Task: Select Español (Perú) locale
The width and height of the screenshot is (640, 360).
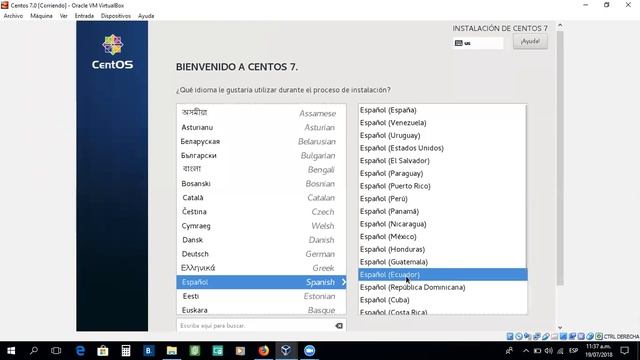Action: coord(442,199)
